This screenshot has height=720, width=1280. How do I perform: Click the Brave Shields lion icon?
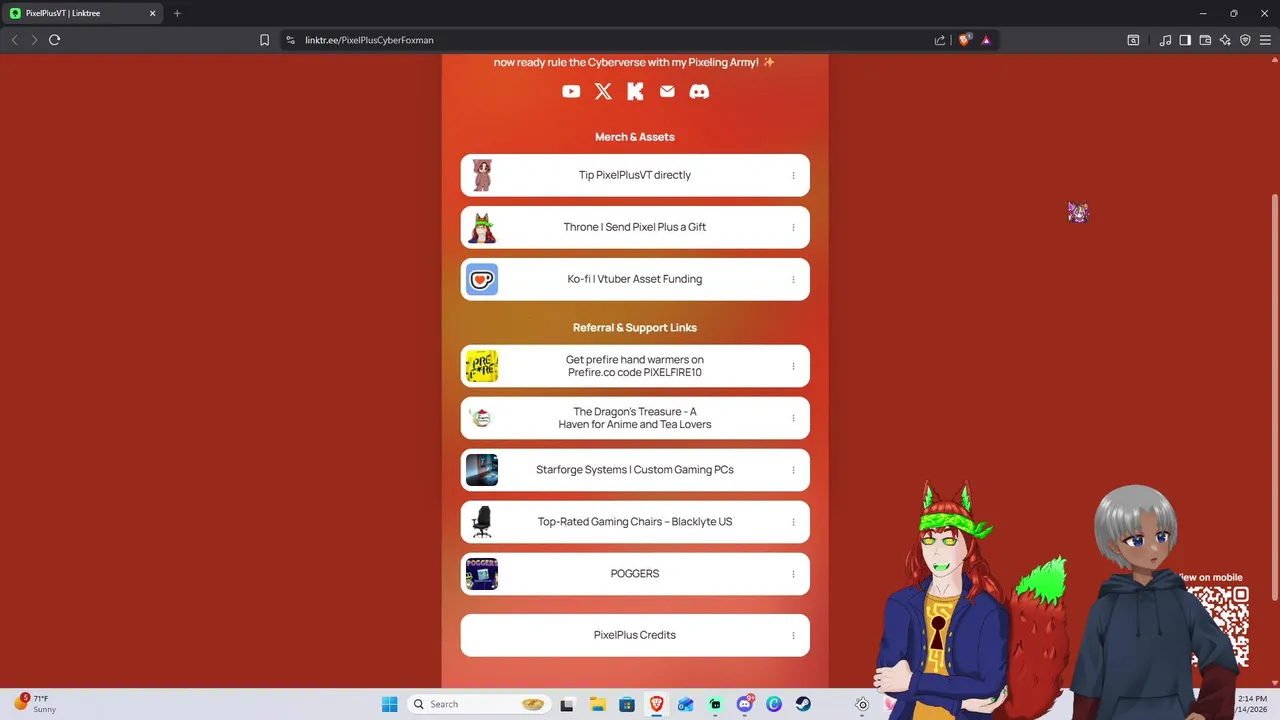965,40
